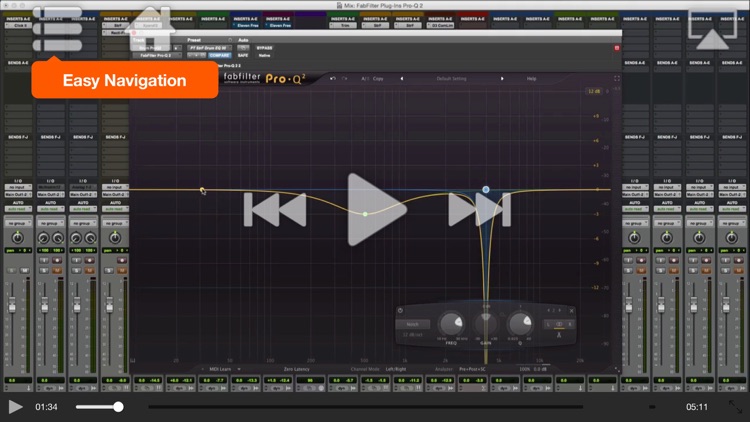This screenshot has width=750, height=422.
Task: Toggle the A/B state in Pro-Q 2
Action: 364,78
